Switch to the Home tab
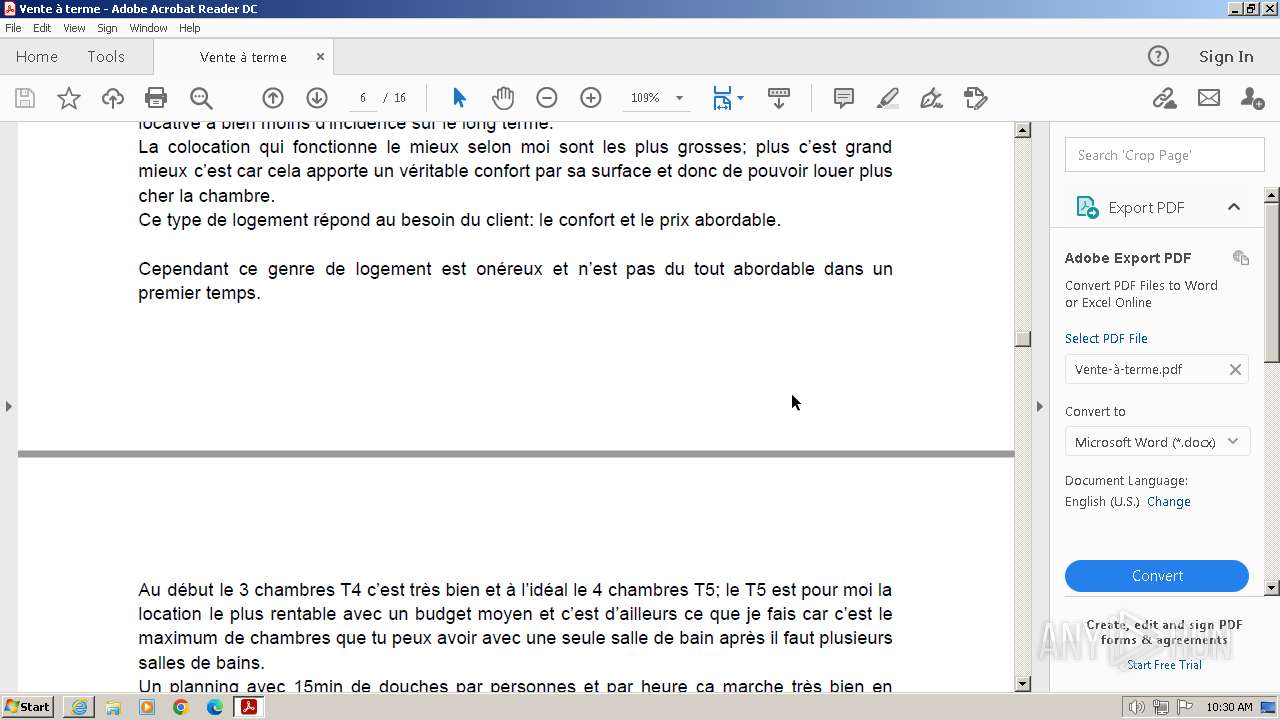This screenshot has height=720, width=1280. pos(37,57)
